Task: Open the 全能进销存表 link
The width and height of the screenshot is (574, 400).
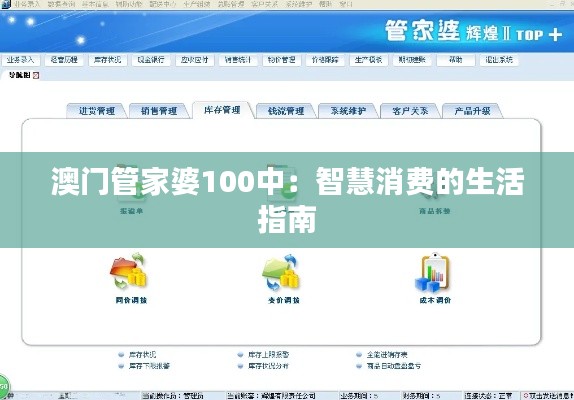Action: coord(387,355)
